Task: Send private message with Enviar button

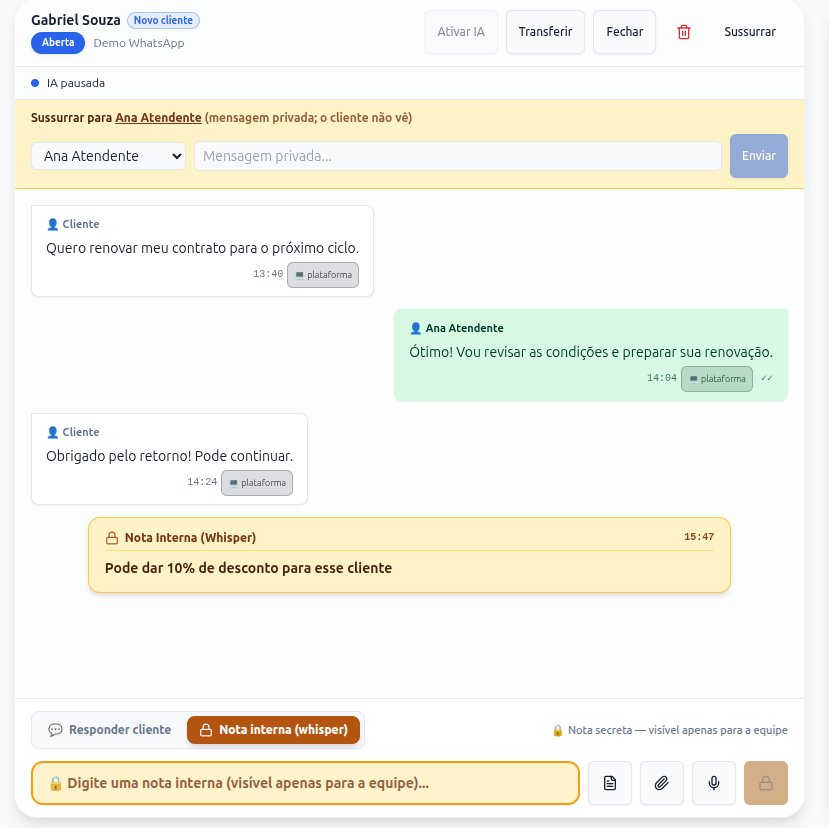Action: pos(759,156)
